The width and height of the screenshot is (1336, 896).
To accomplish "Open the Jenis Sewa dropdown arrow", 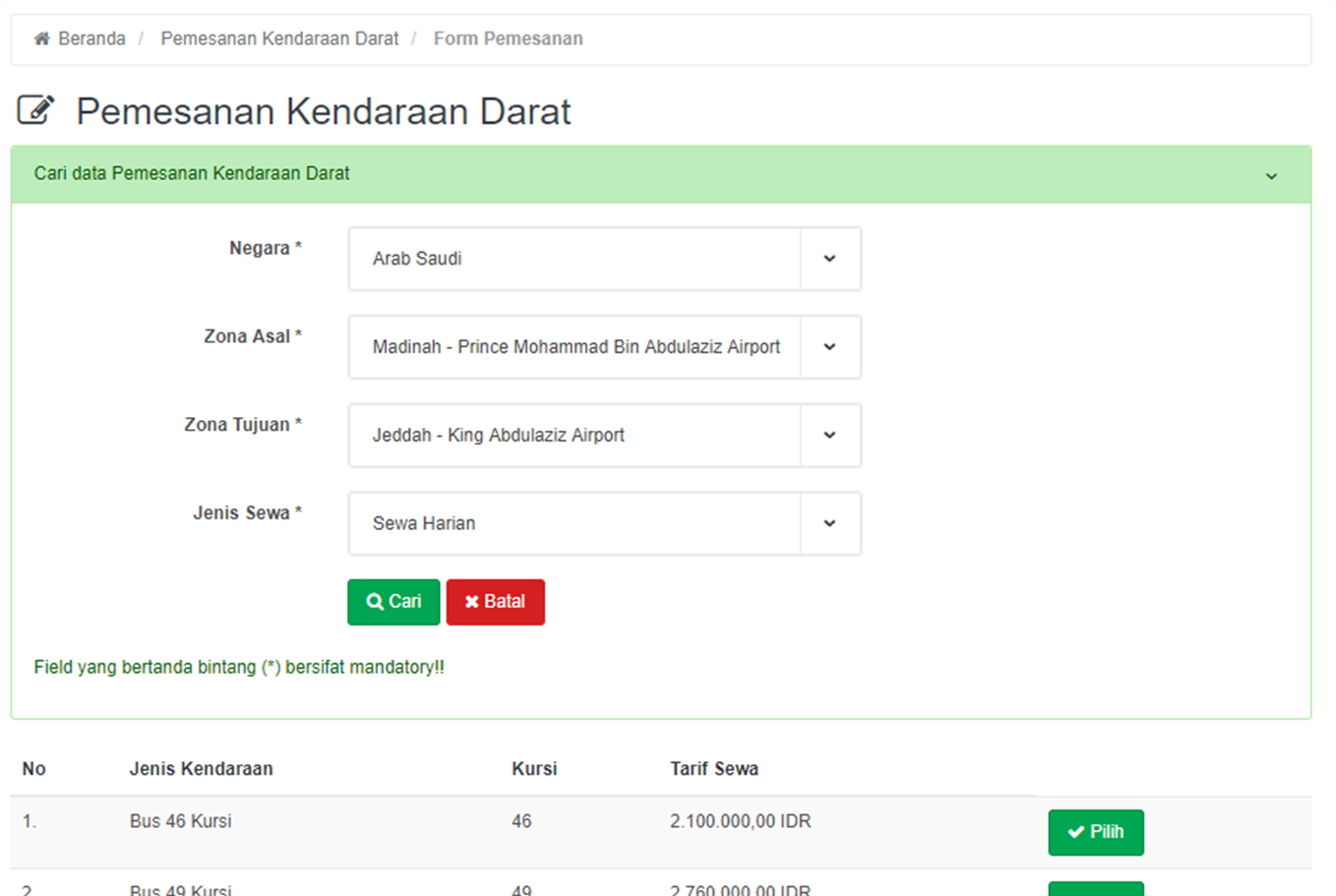I will click(829, 523).
